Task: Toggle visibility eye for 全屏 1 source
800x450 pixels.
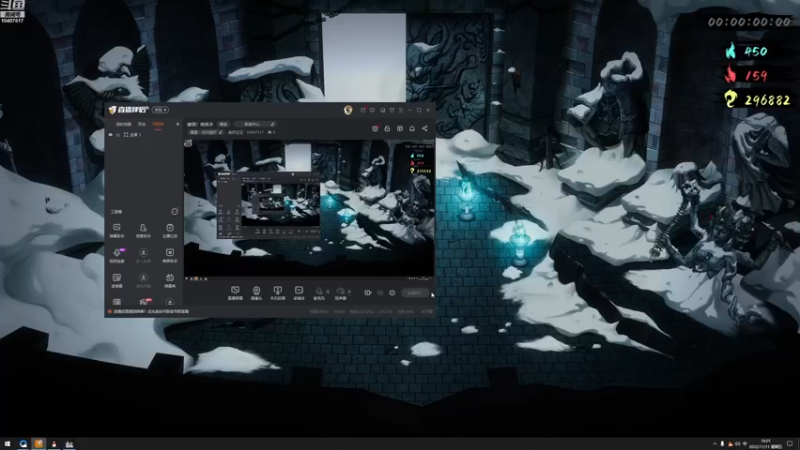Action: pyautogui.click(x=111, y=135)
